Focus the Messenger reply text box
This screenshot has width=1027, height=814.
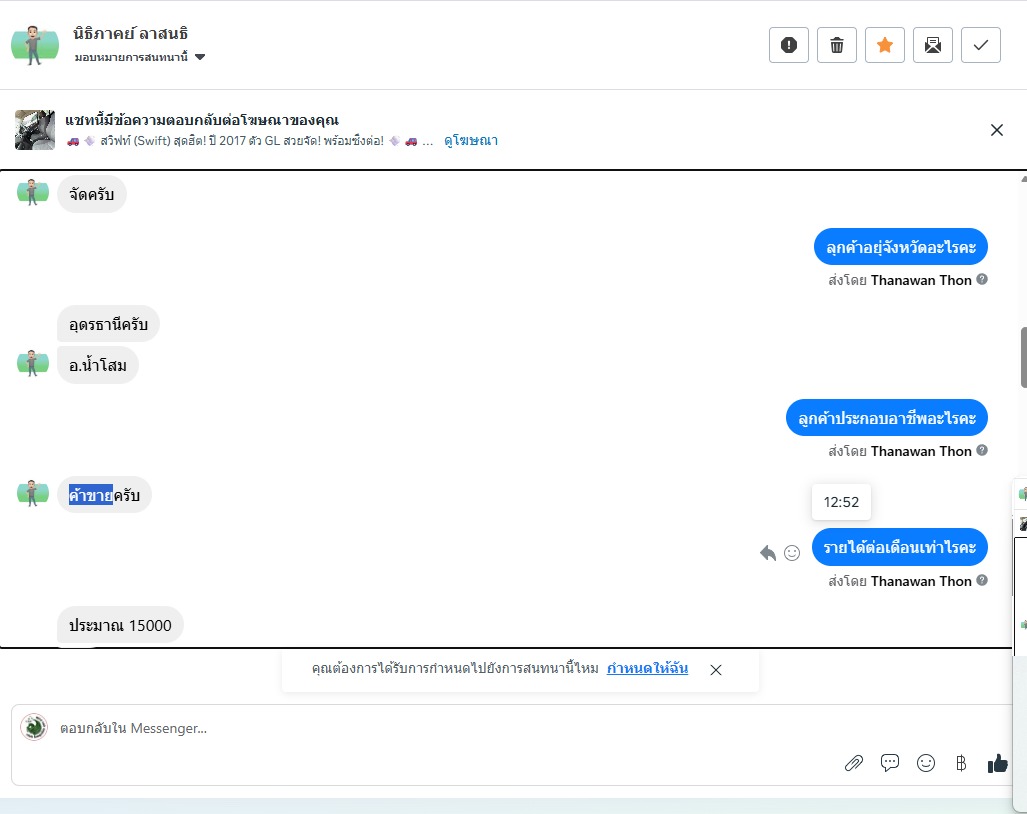coord(400,728)
